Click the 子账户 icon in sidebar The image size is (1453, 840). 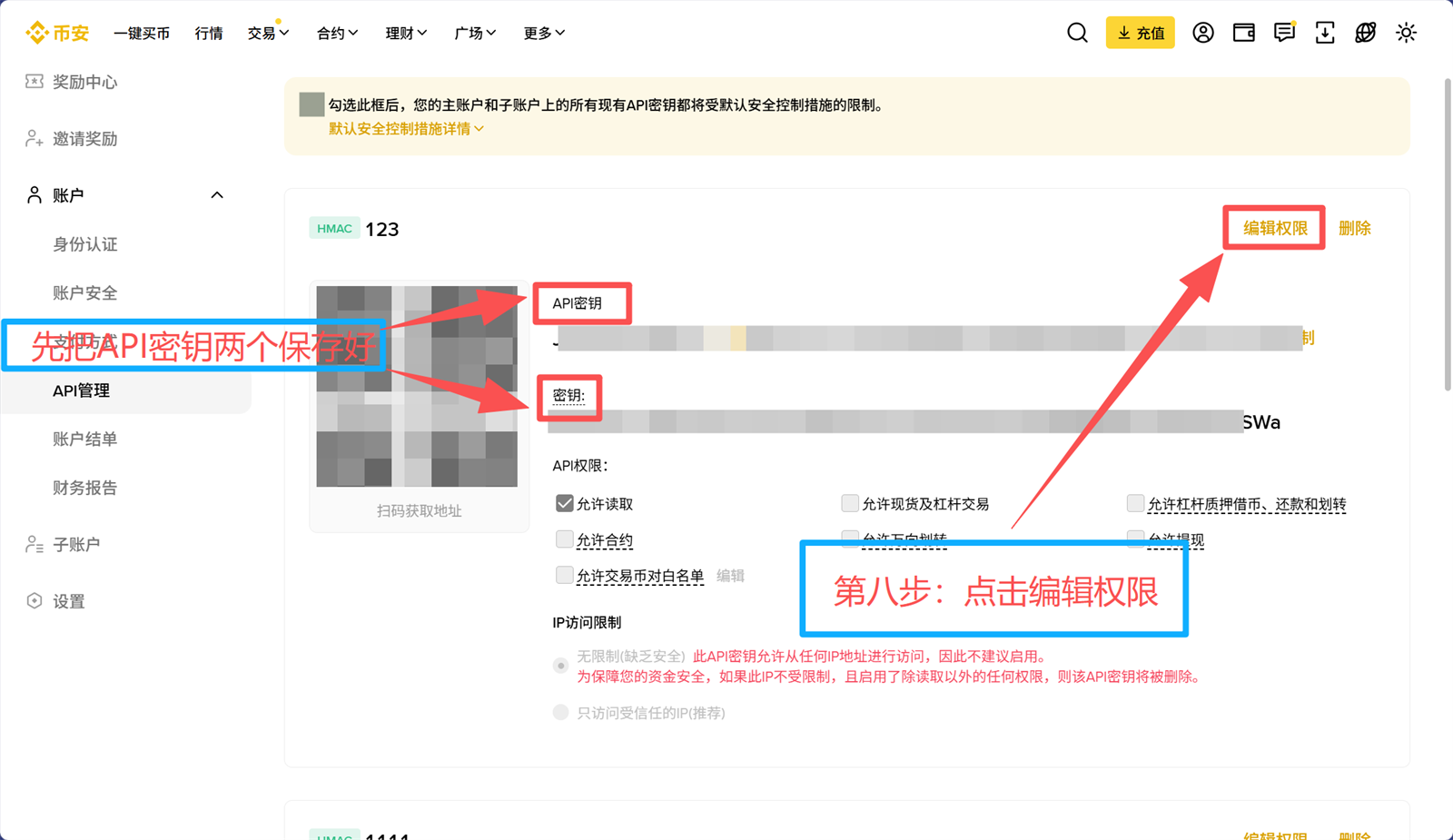click(34, 545)
